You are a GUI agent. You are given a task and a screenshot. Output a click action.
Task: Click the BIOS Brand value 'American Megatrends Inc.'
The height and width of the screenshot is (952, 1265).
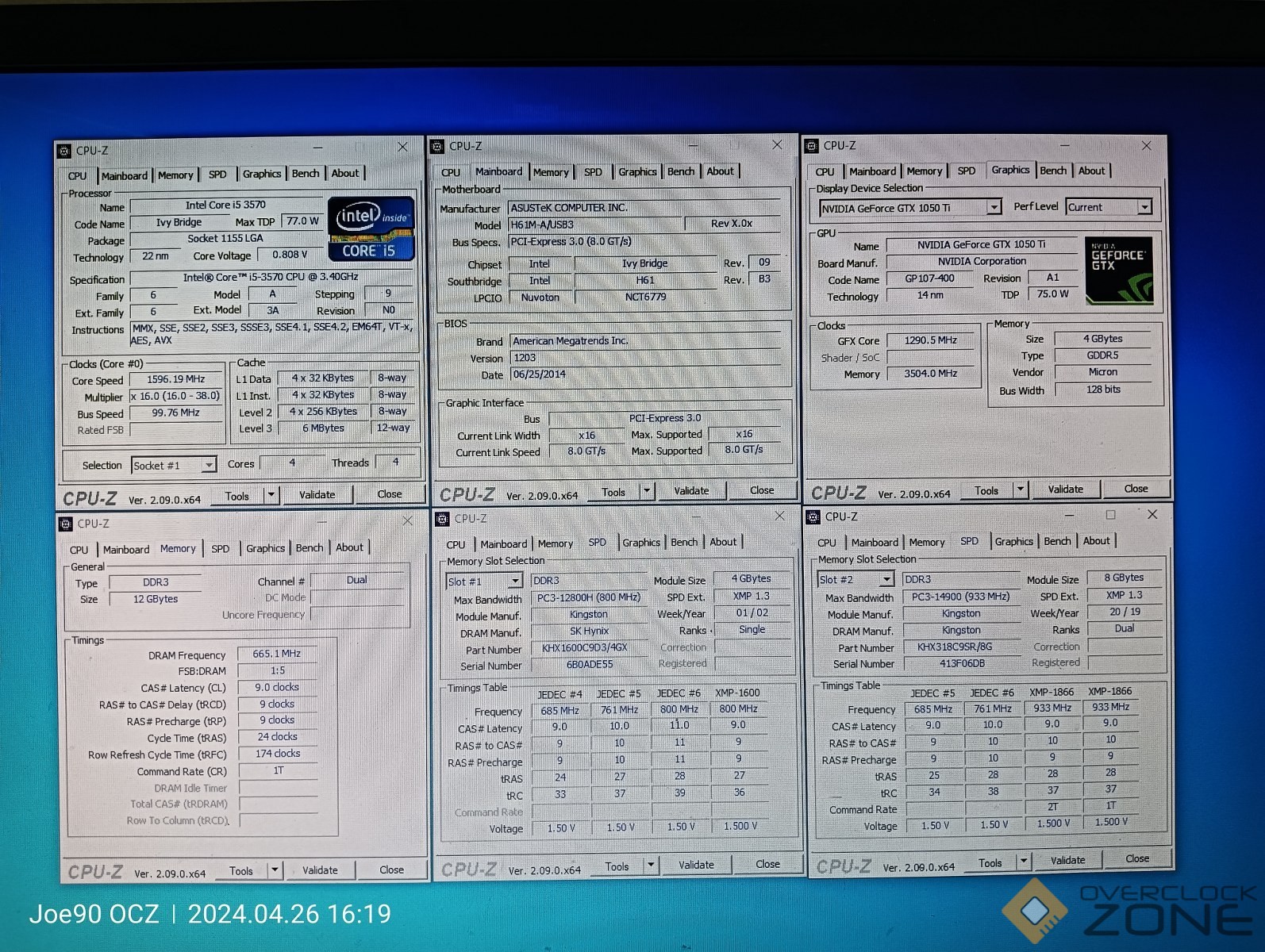(x=645, y=341)
